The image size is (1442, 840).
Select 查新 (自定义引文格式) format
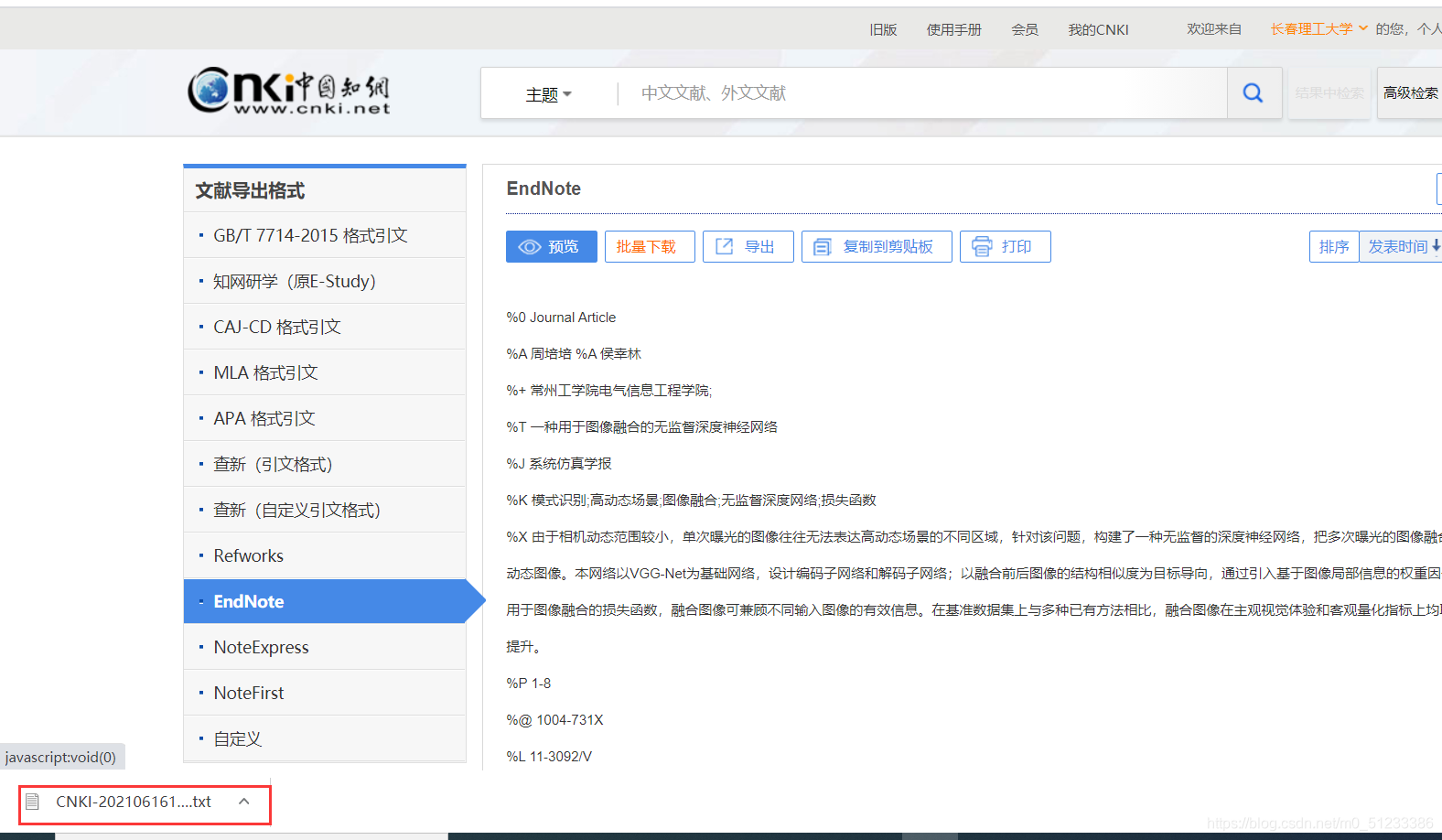(325, 510)
